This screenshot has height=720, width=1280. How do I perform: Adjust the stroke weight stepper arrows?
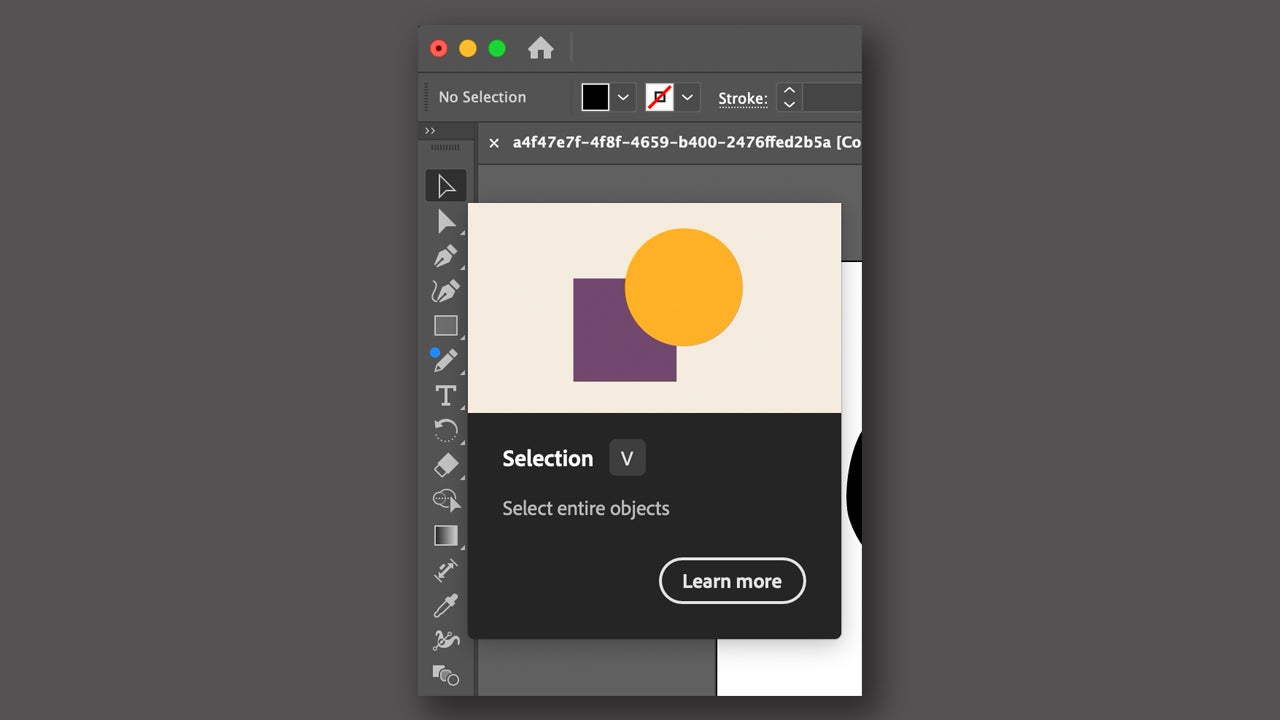[789, 97]
